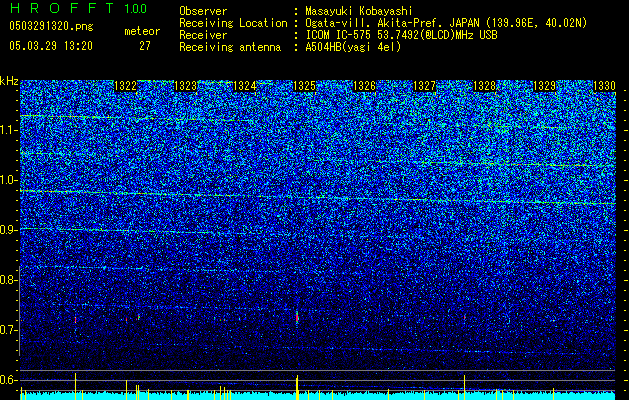Click the 1324 time marker

245,86
